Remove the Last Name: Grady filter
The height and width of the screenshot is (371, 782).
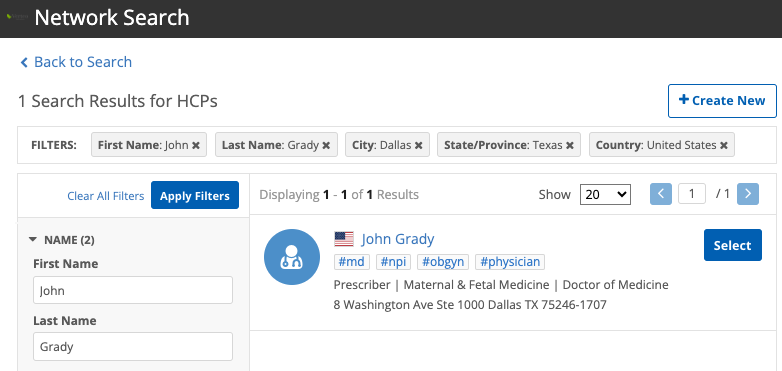point(326,145)
